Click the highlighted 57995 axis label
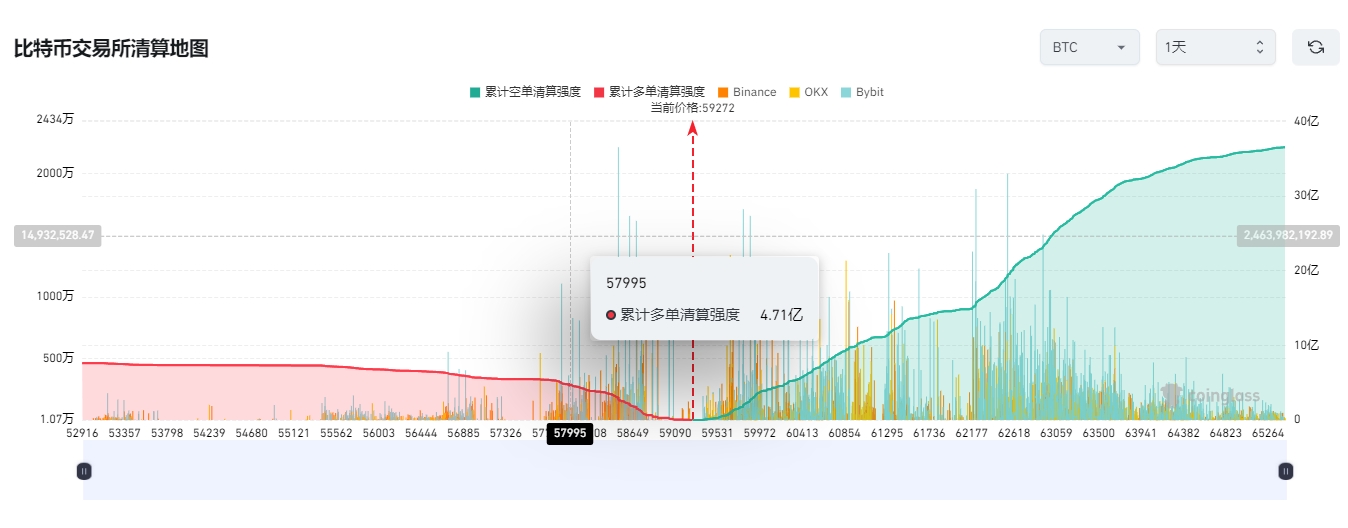The image size is (1348, 528). point(570,433)
